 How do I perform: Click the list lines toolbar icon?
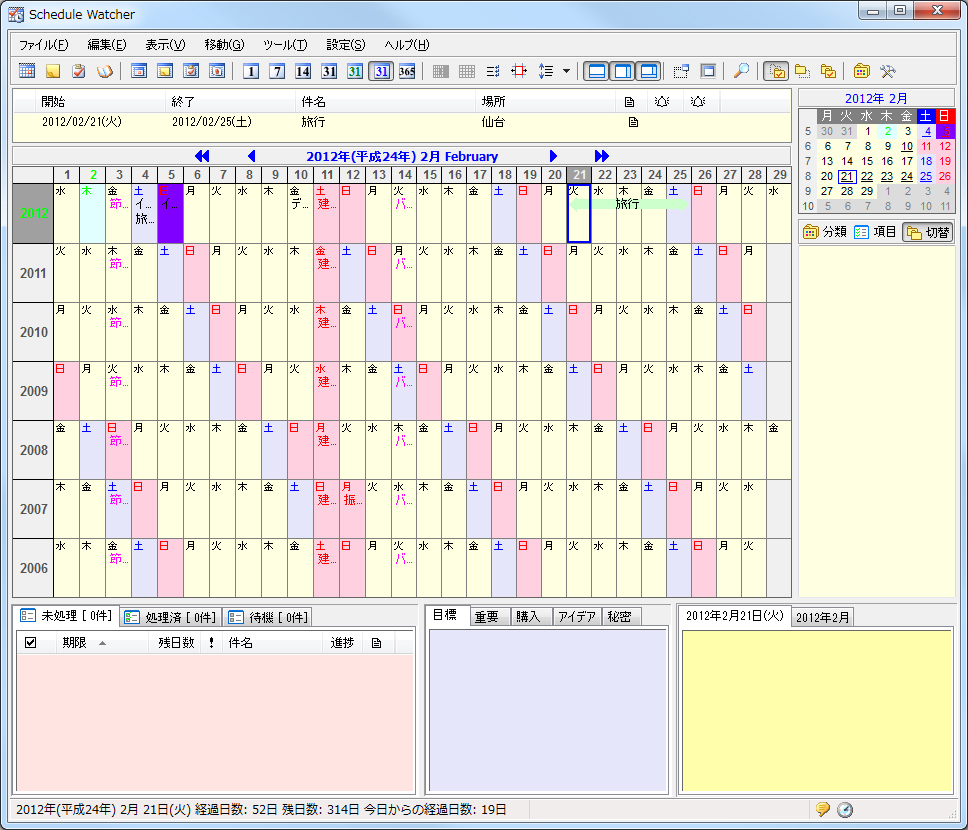pyautogui.click(x=493, y=71)
